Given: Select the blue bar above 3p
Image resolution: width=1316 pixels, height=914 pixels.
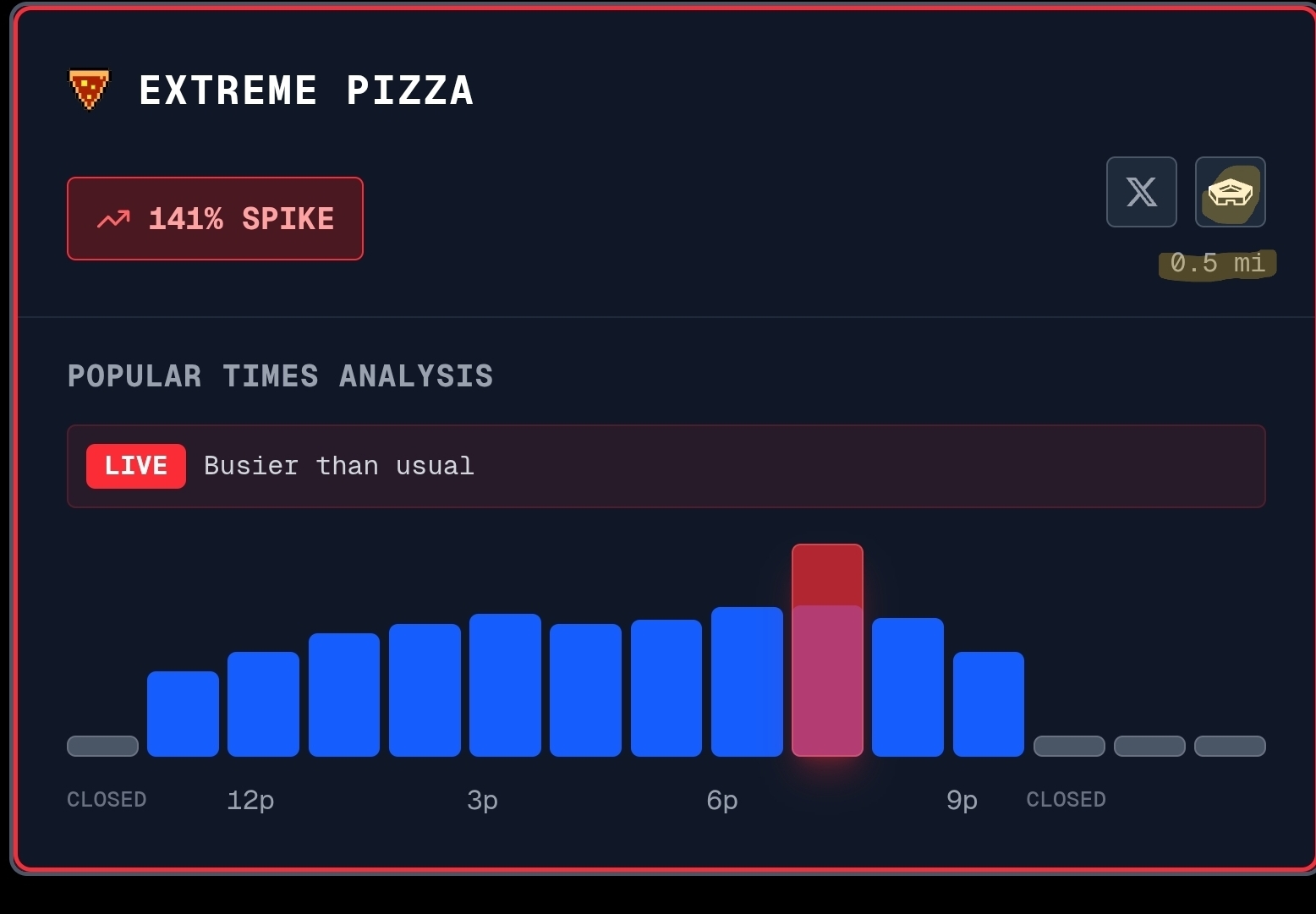Looking at the screenshot, I should coord(505,685).
